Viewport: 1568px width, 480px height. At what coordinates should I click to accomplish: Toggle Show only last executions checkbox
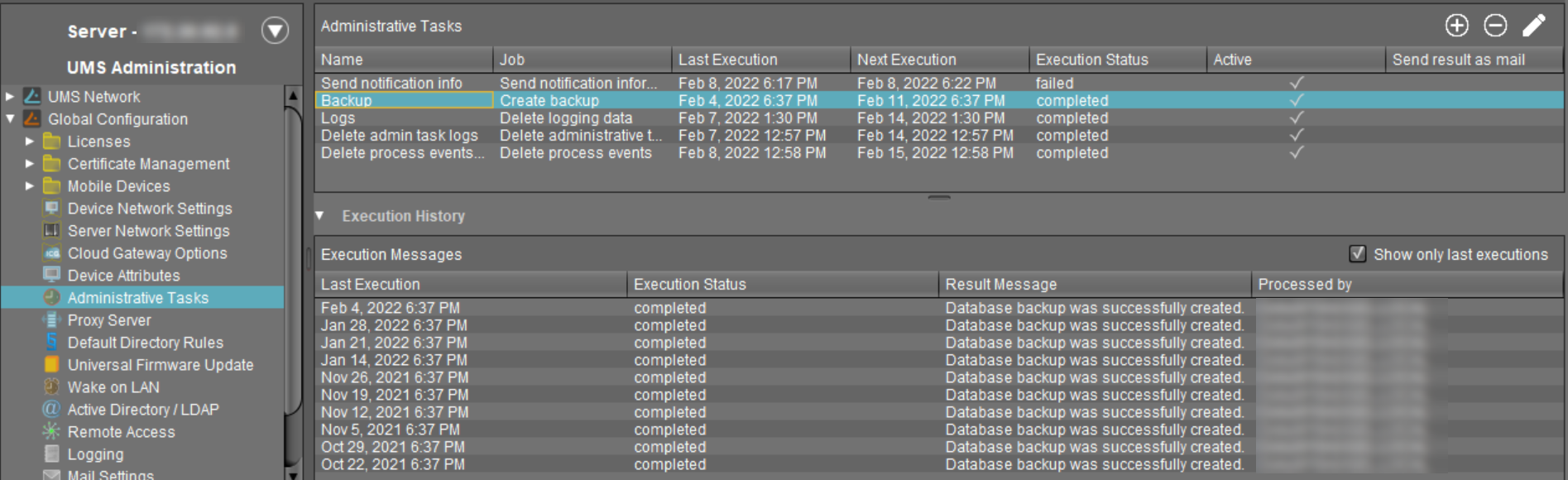(x=1357, y=254)
